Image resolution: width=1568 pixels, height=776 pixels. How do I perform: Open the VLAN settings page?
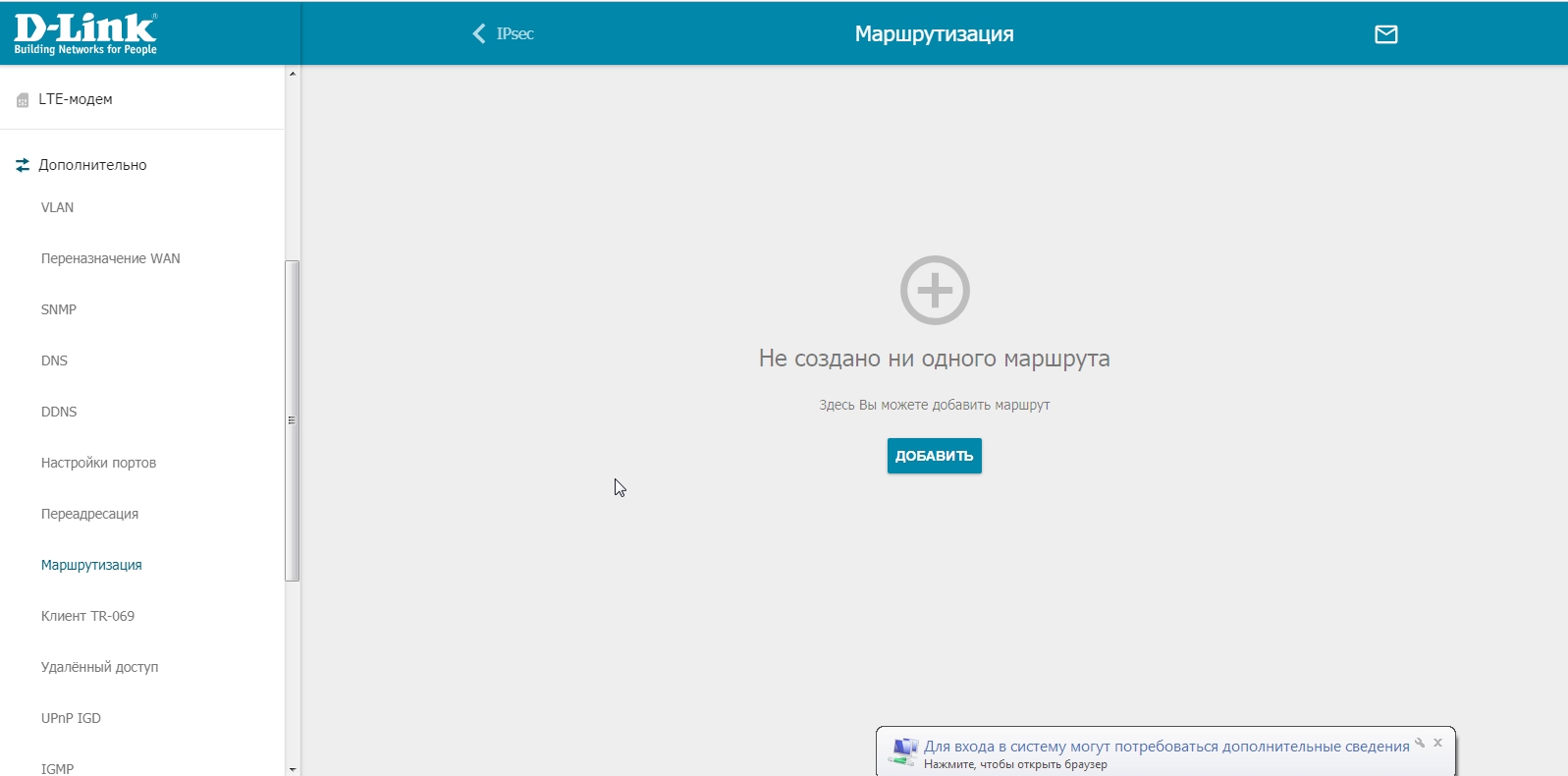pos(57,207)
